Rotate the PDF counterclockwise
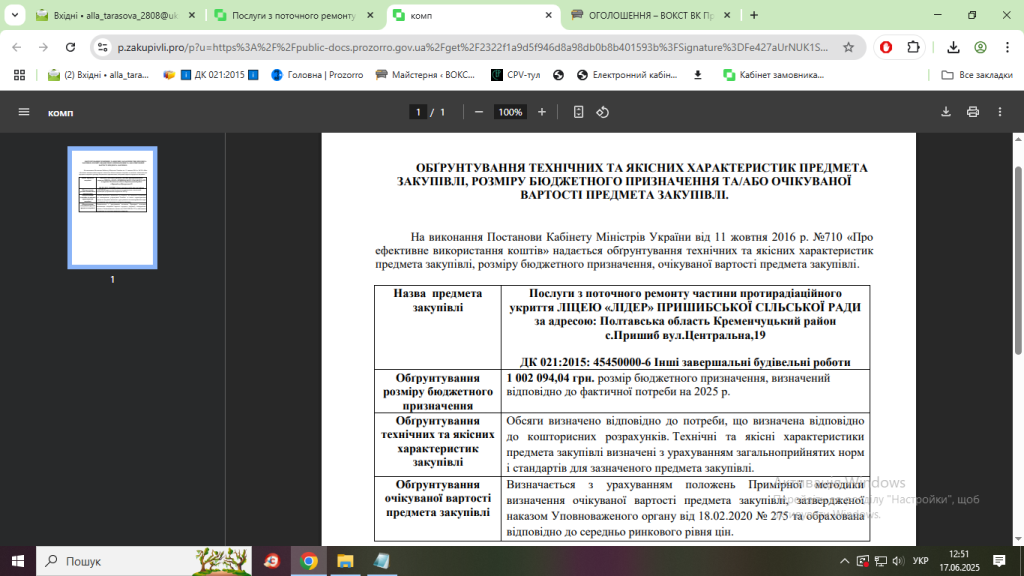Image resolution: width=1024 pixels, height=576 pixels. (603, 112)
